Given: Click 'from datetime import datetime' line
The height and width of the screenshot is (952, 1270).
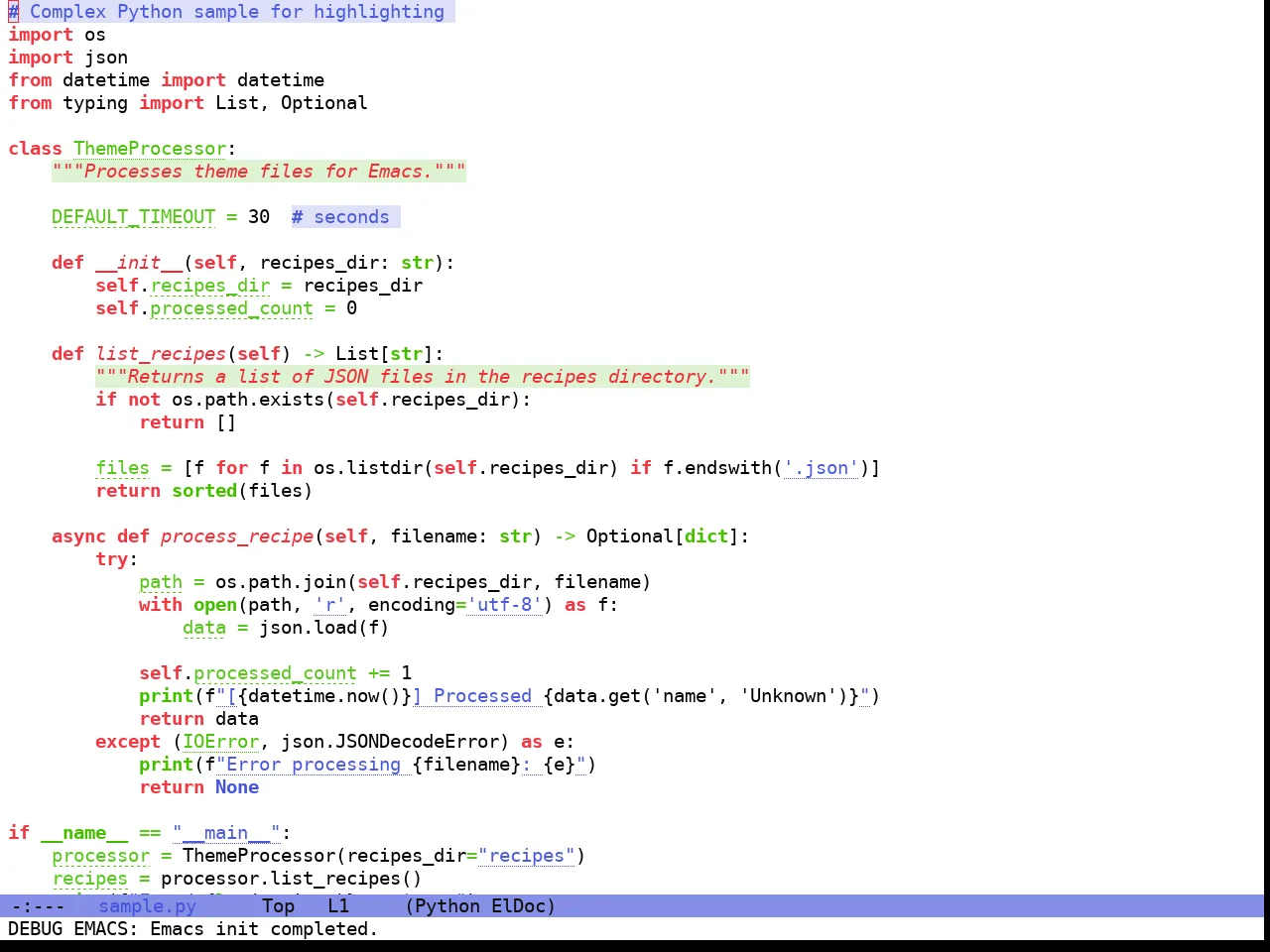Looking at the screenshot, I should tap(166, 80).
